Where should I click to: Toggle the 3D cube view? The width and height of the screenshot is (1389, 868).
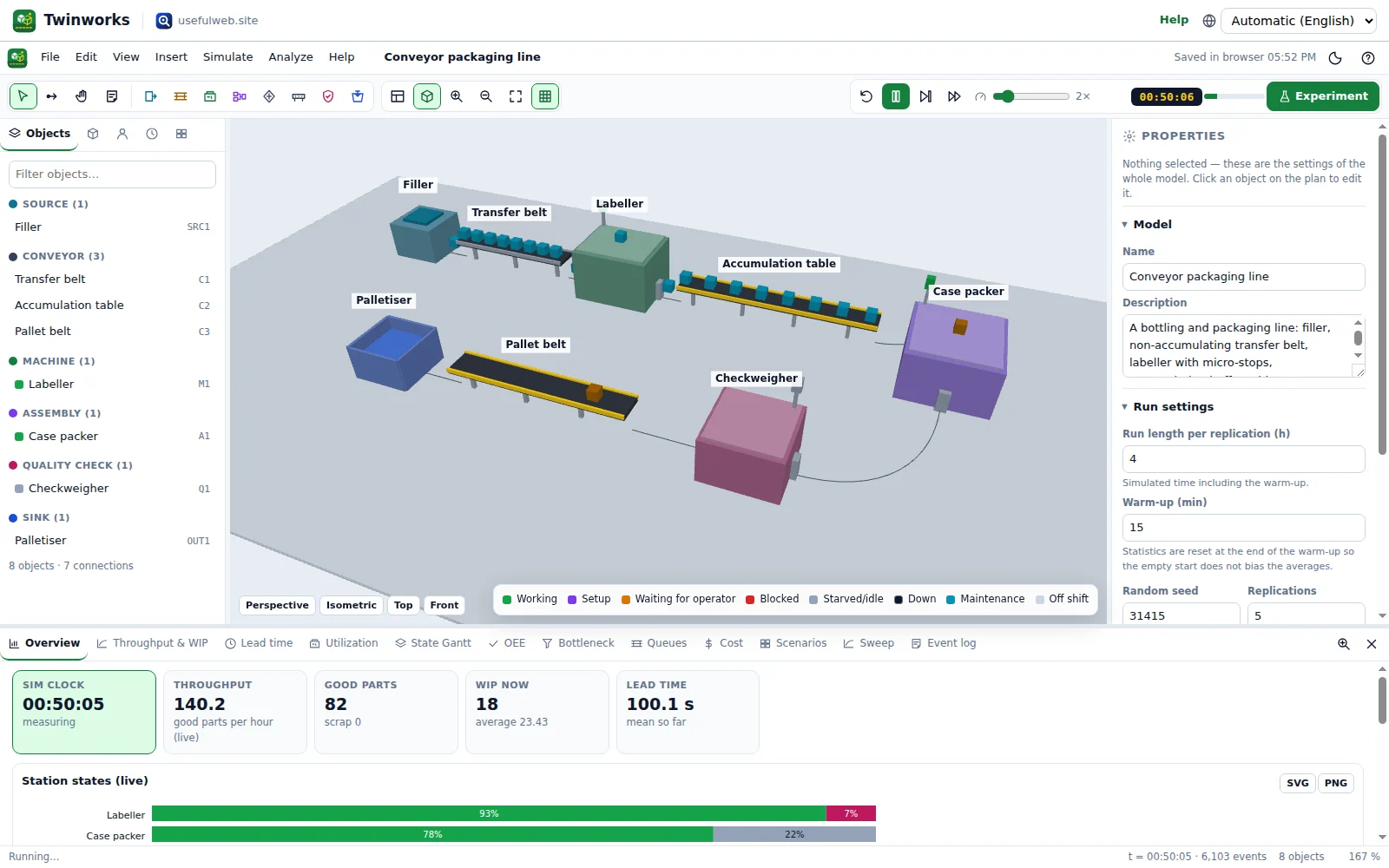click(x=427, y=96)
